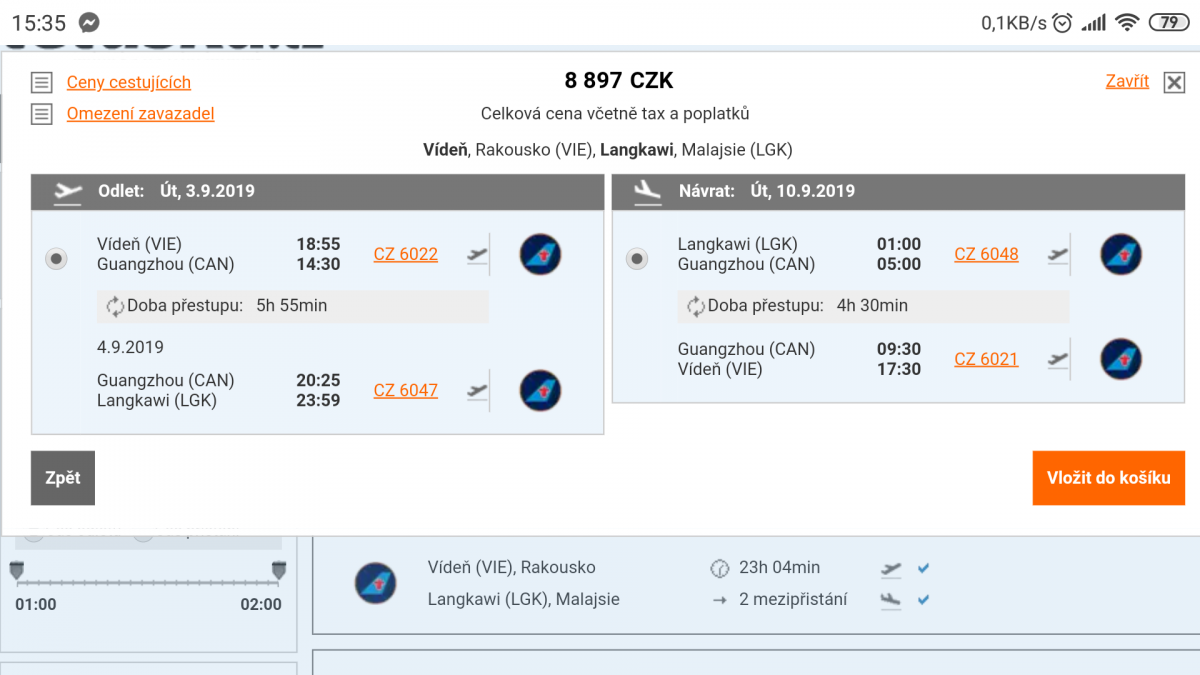Image resolution: width=1200 pixels, height=675 pixels.
Task: Click the baggage restrictions list icon
Action: pyautogui.click(x=41, y=114)
